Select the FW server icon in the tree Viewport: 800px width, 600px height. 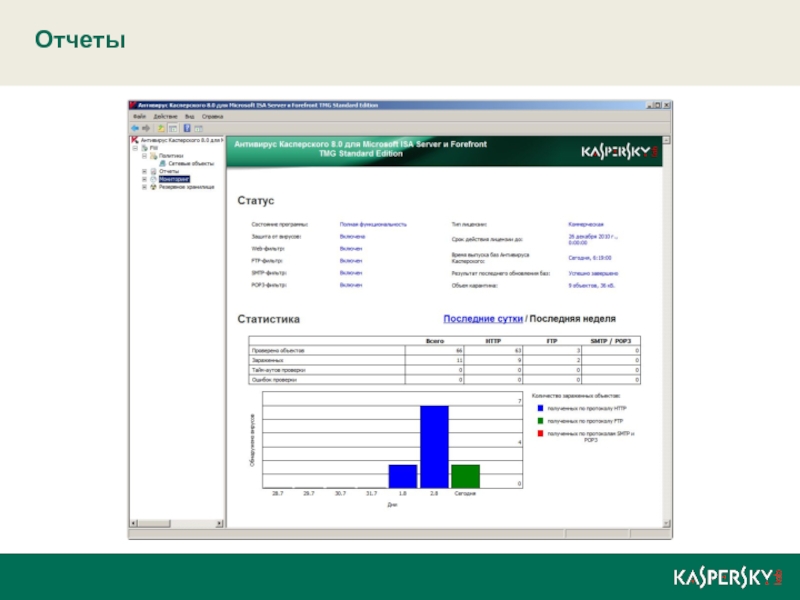144,147
